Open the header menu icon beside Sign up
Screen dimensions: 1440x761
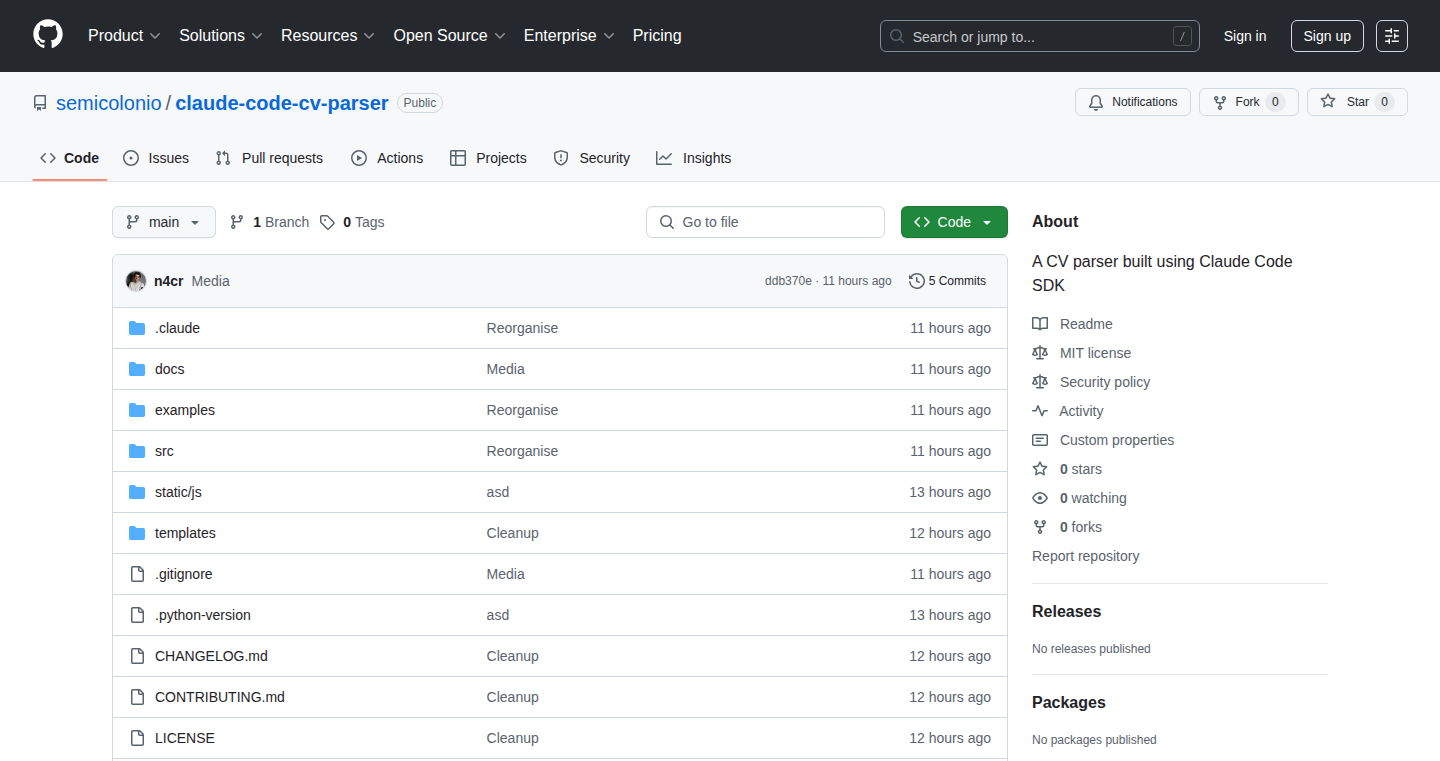click(x=1391, y=36)
